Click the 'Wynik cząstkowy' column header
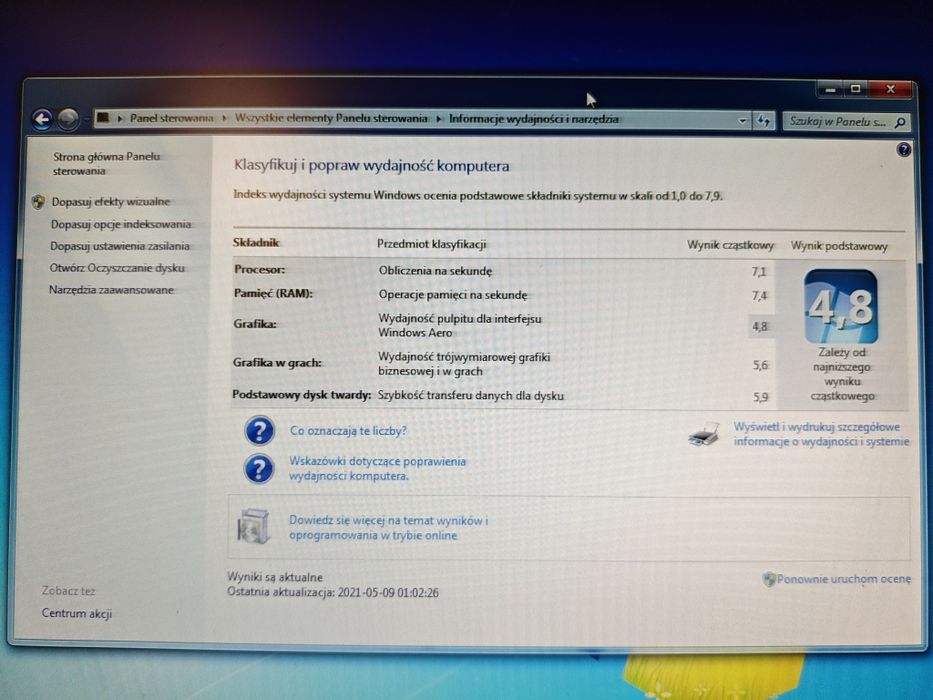The height and width of the screenshot is (700, 933). pyautogui.click(x=730, y=245)
